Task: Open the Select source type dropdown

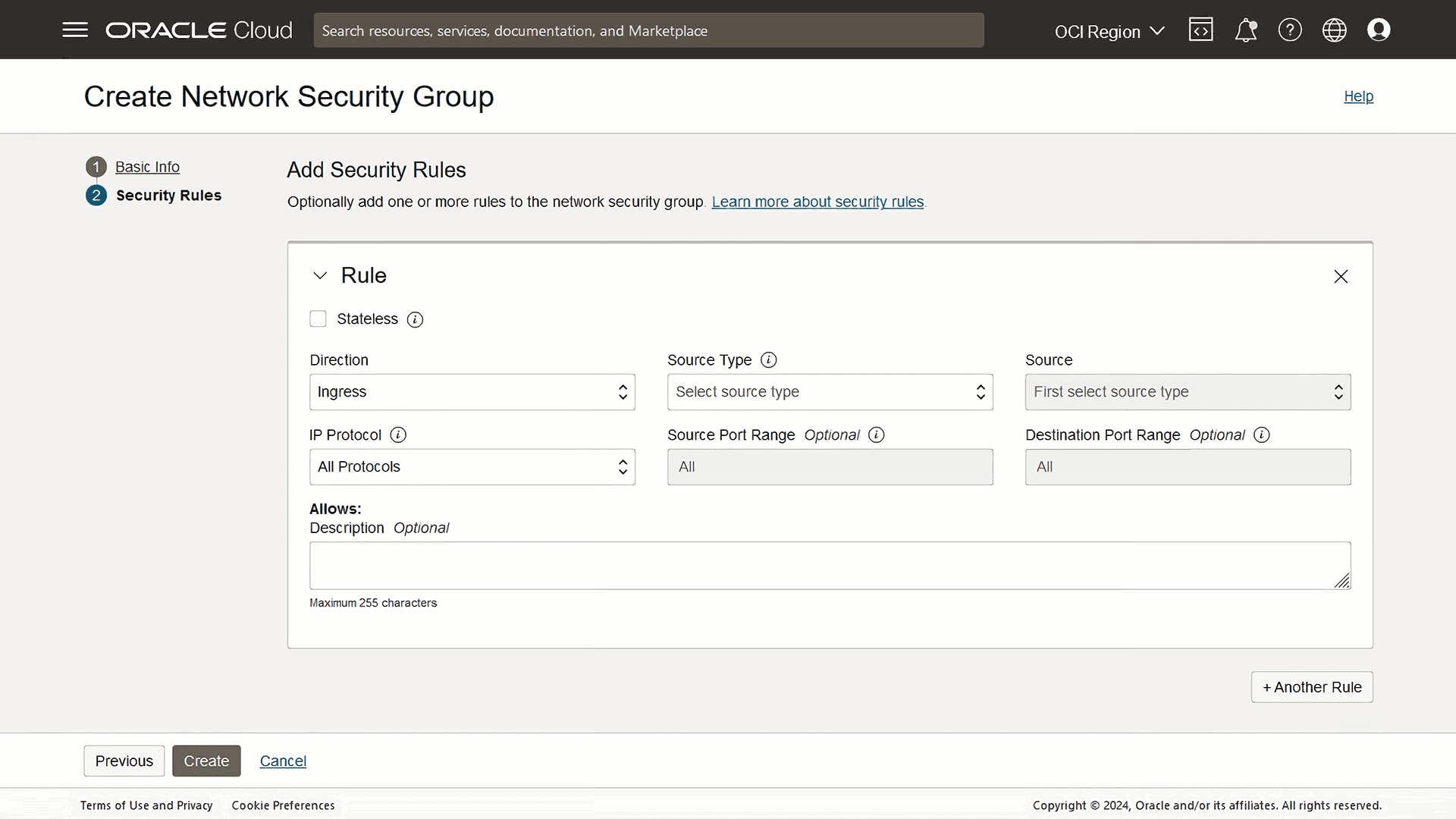Action: click(x=829, y=391)
